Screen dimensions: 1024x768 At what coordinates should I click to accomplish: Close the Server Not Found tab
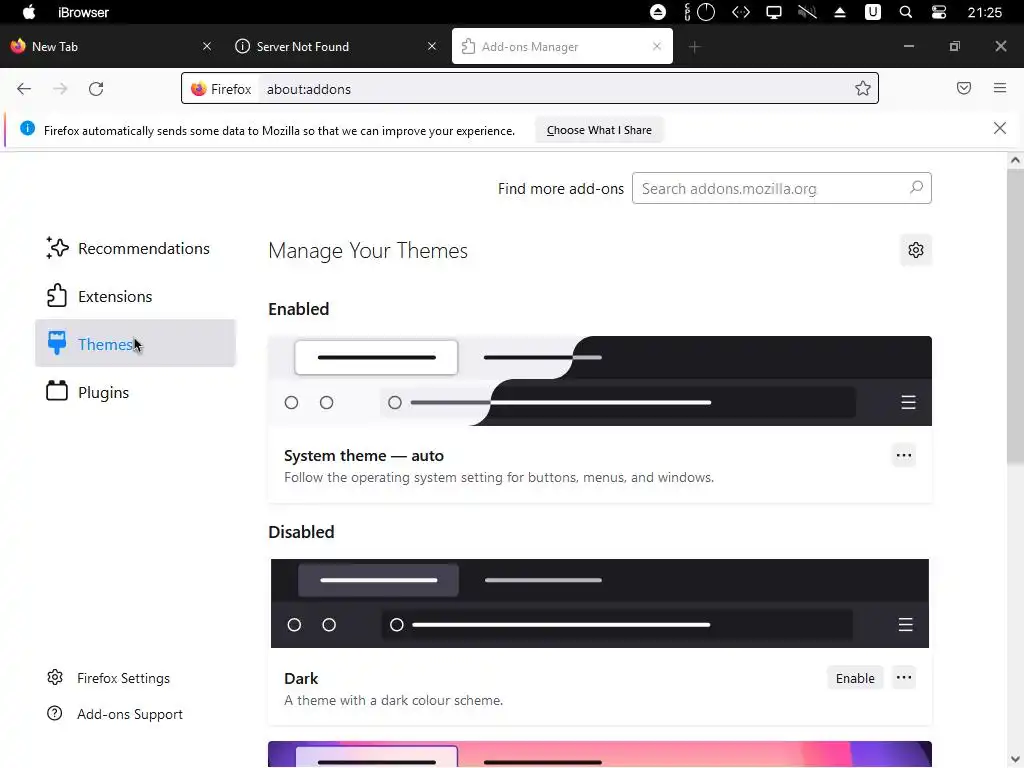point(432,46)
